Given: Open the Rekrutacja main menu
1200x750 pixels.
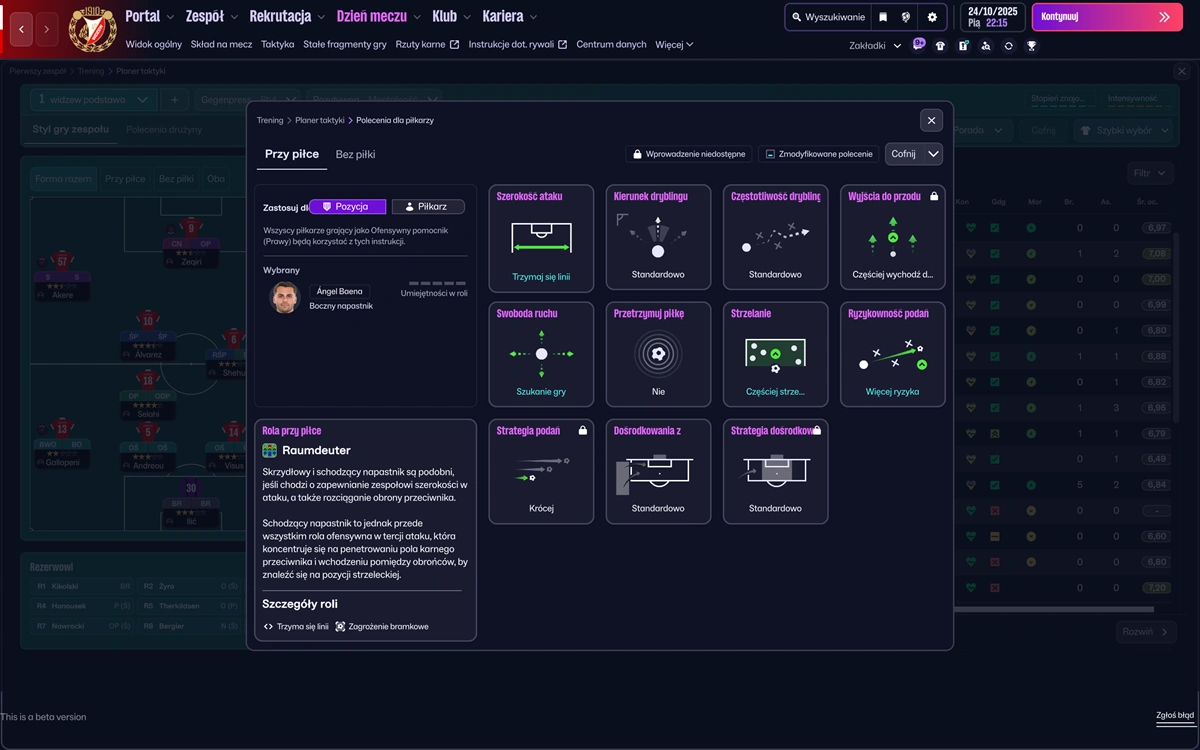Looking at the screenshot, I should (x=286, y=17).
